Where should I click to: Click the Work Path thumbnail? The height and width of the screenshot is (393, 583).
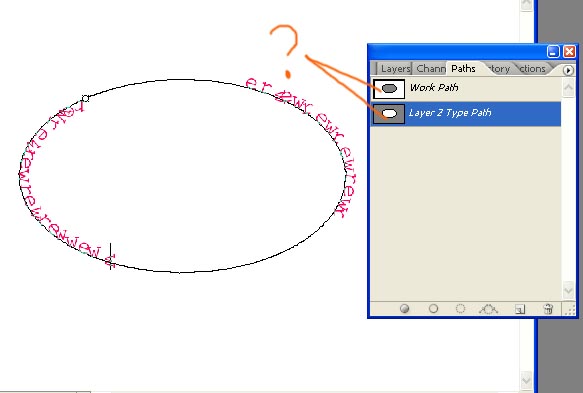pos(389,89)
